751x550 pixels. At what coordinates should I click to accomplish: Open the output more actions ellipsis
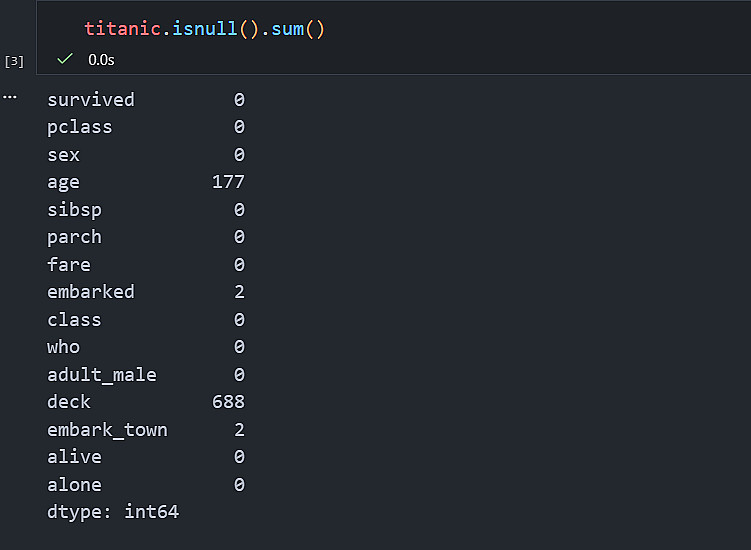[10, 97]
